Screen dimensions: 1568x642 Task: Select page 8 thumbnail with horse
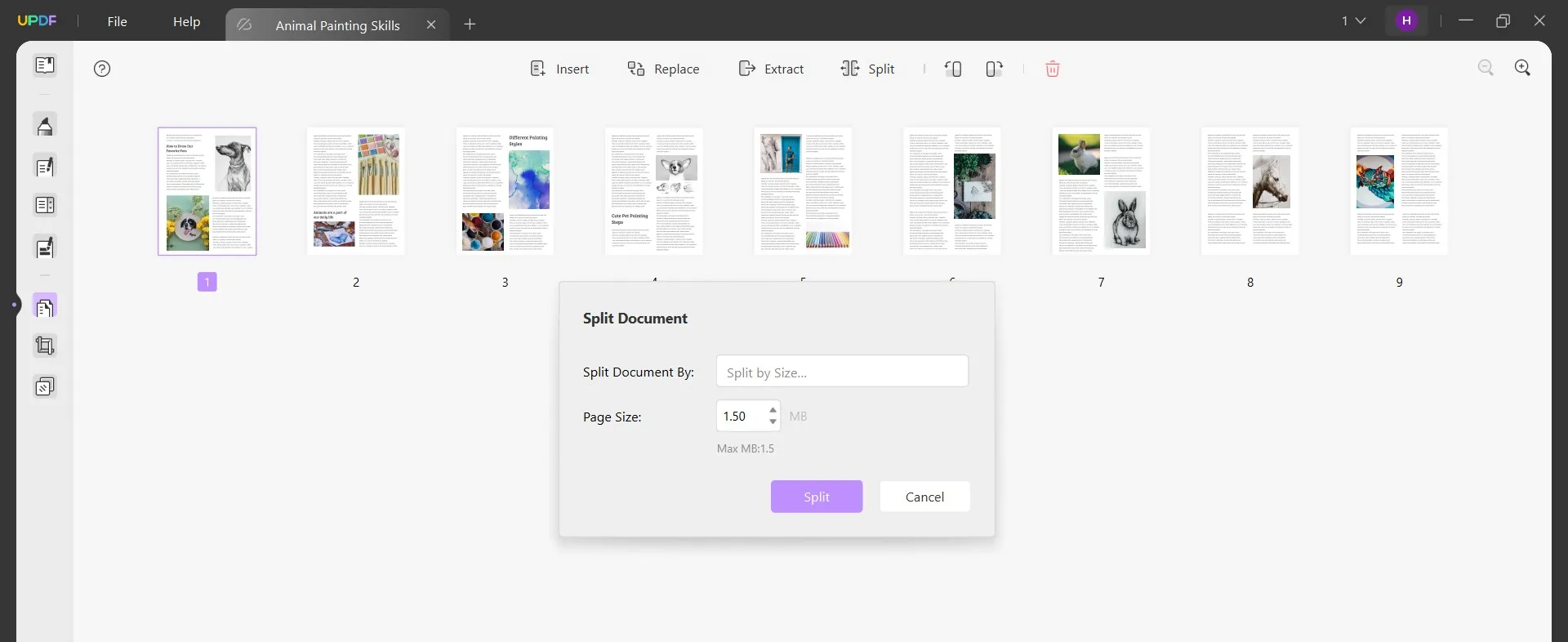[1250, 191]
